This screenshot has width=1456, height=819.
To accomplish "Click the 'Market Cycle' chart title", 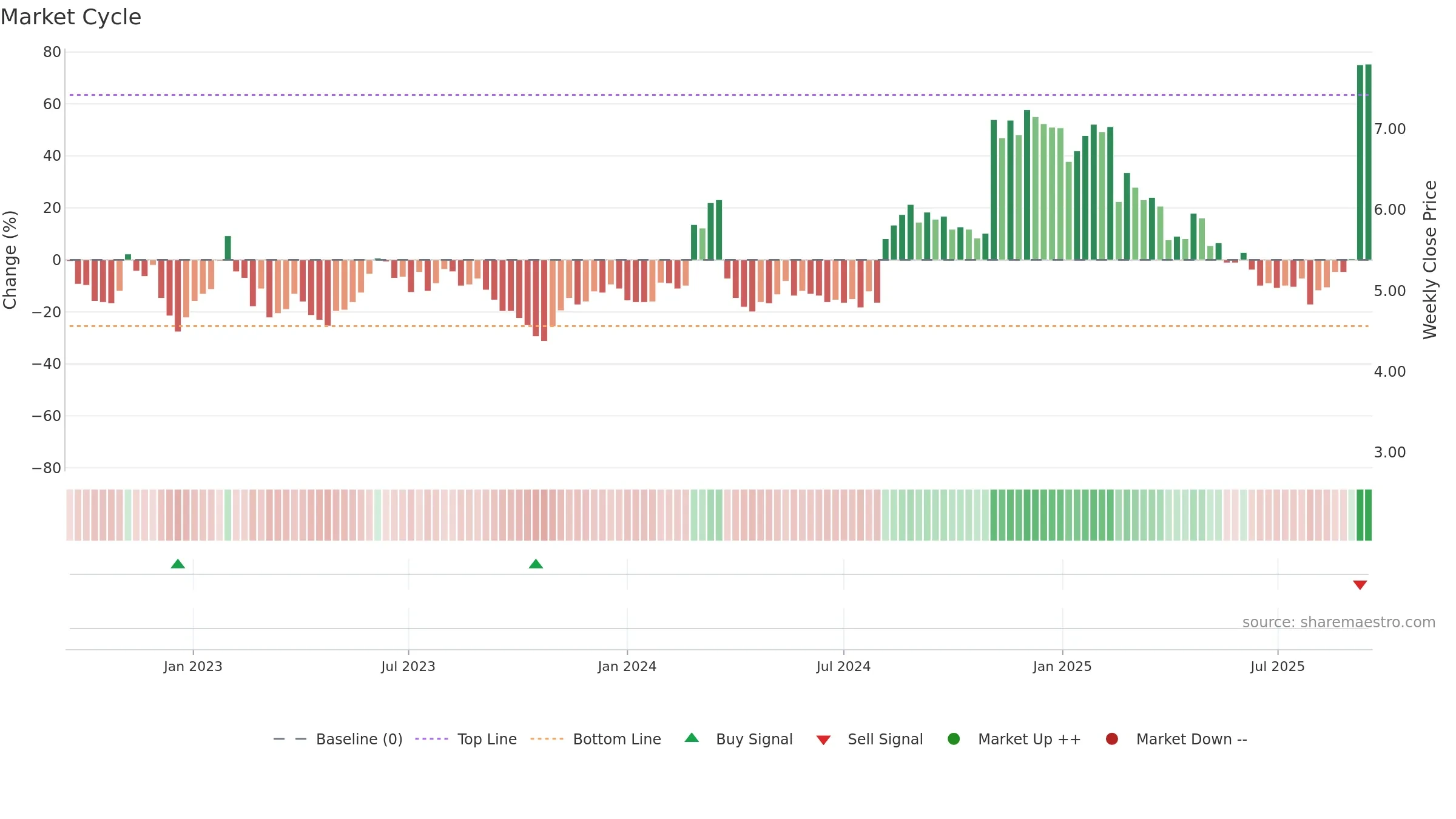I will [71, 17].
